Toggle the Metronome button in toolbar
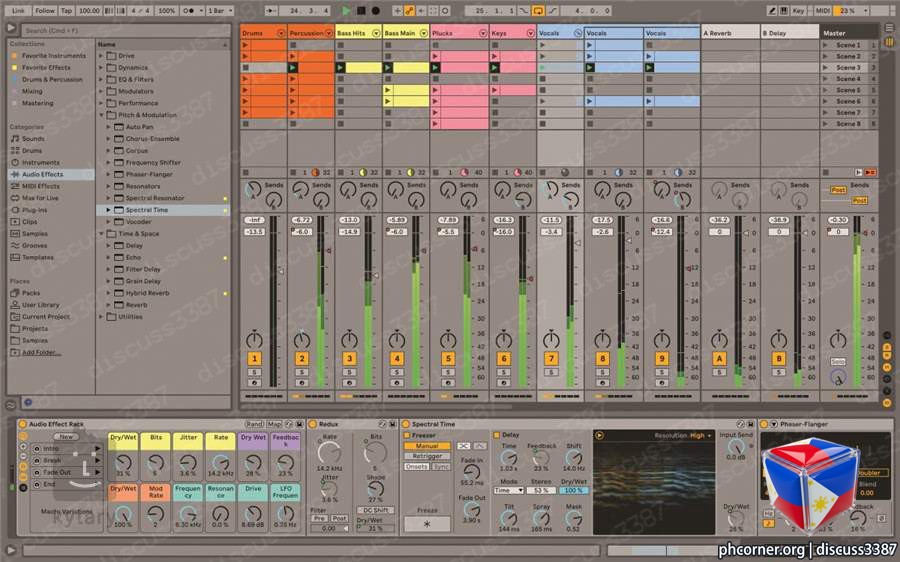 189,10
